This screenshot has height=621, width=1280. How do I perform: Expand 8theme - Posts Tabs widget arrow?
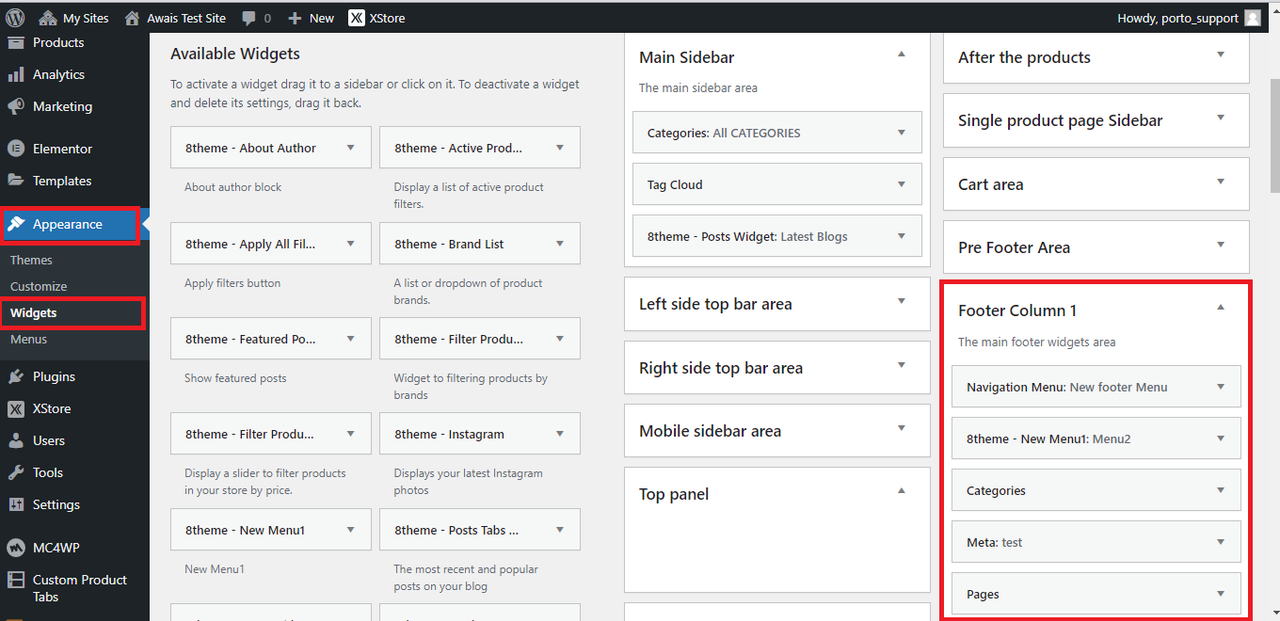click(x=559, y=530)
